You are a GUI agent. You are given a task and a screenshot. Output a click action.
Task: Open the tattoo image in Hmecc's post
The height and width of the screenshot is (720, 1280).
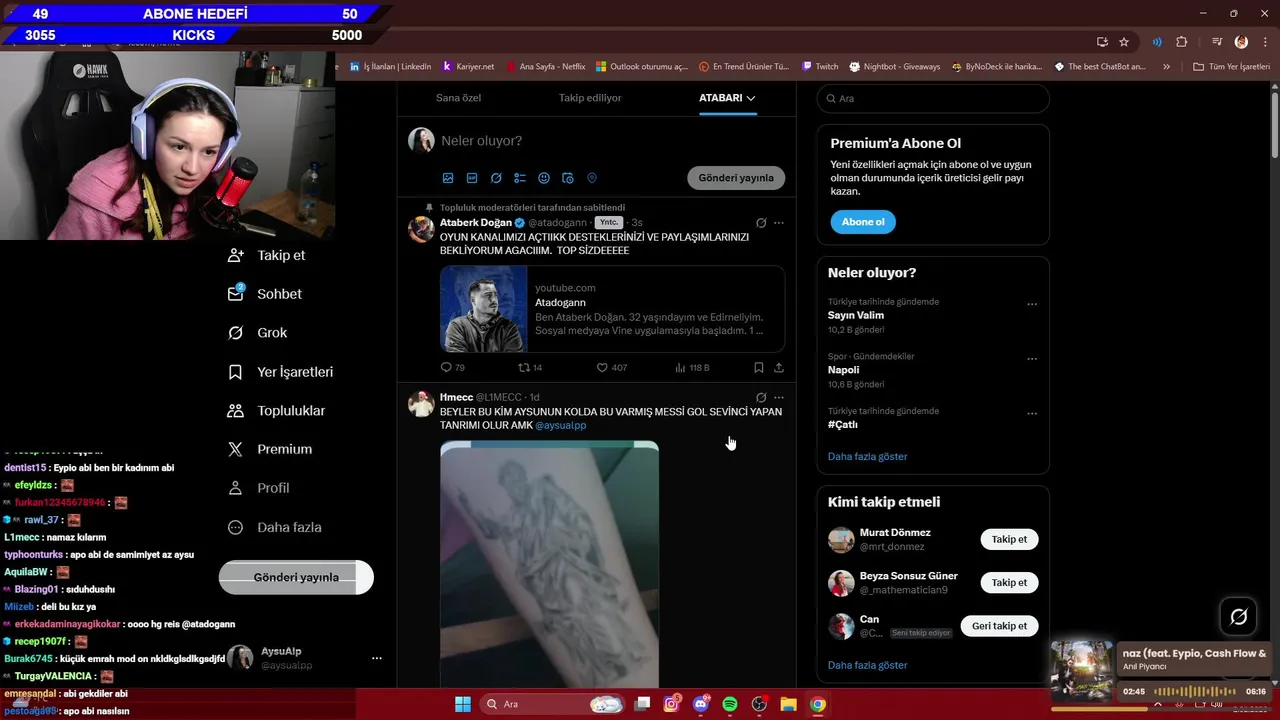click(549, 564)
